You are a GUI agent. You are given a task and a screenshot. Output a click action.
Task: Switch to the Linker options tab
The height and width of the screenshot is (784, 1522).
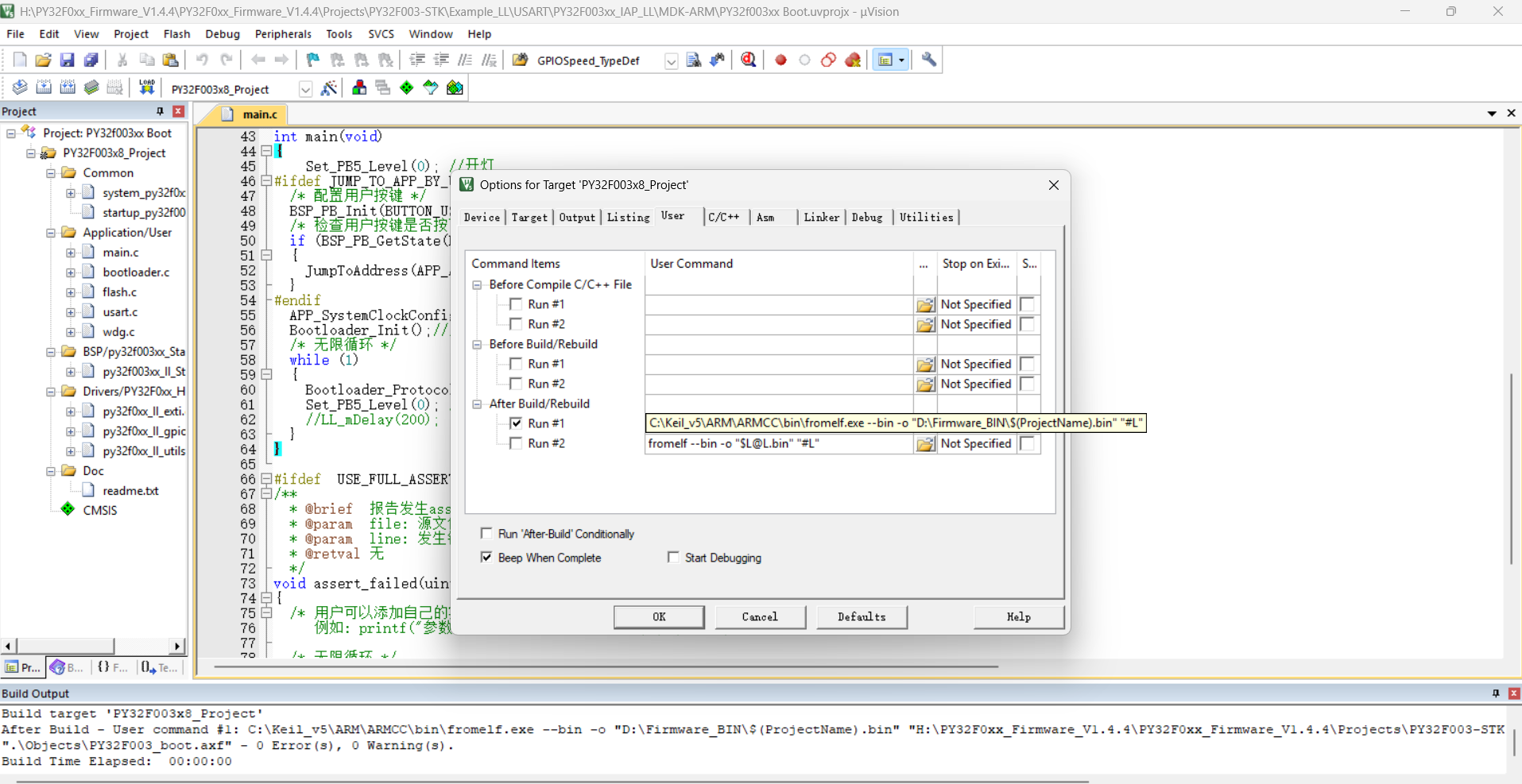(x=821, y=217)
